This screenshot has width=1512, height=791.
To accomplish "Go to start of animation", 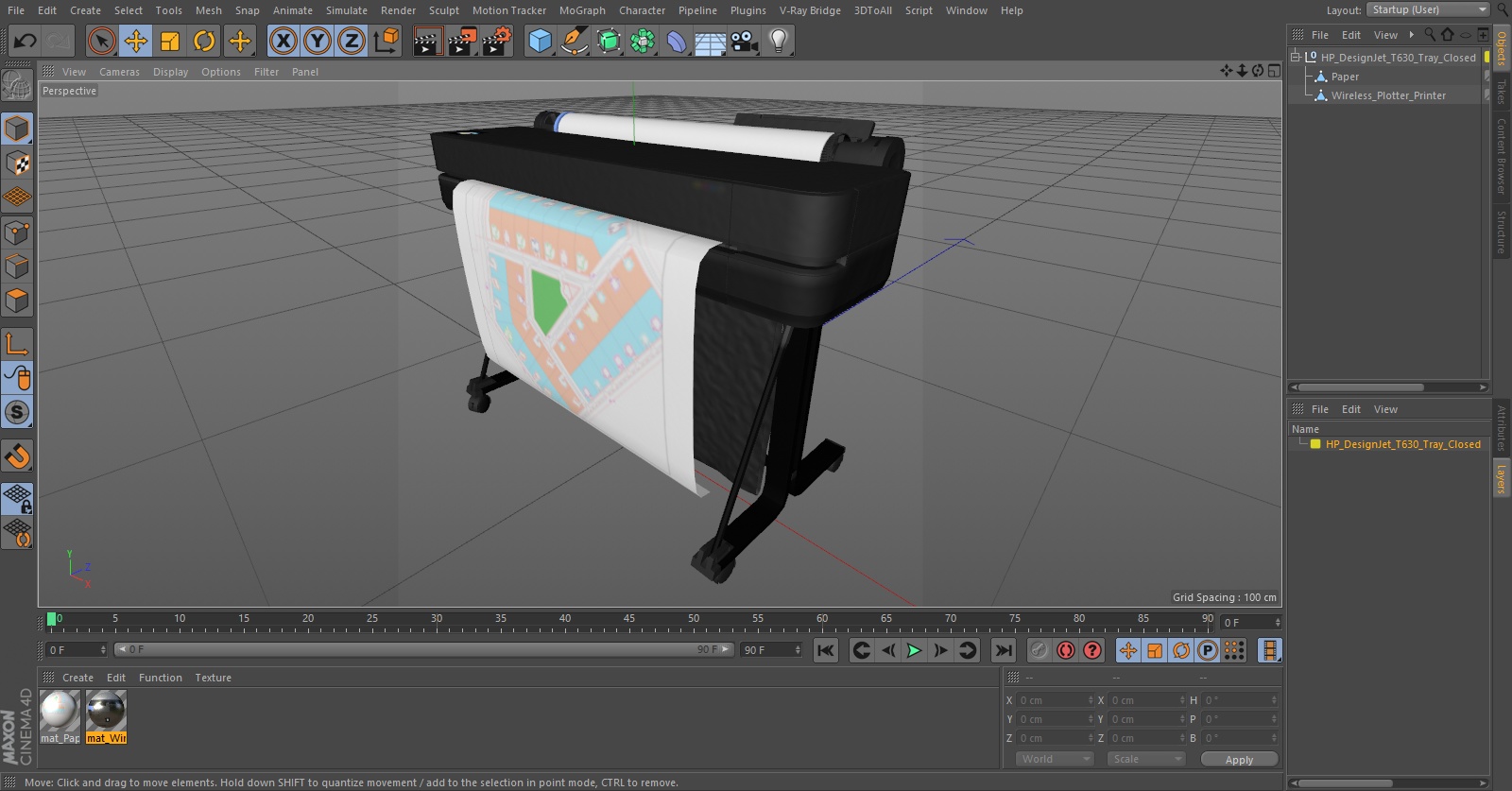I will 826,650.
